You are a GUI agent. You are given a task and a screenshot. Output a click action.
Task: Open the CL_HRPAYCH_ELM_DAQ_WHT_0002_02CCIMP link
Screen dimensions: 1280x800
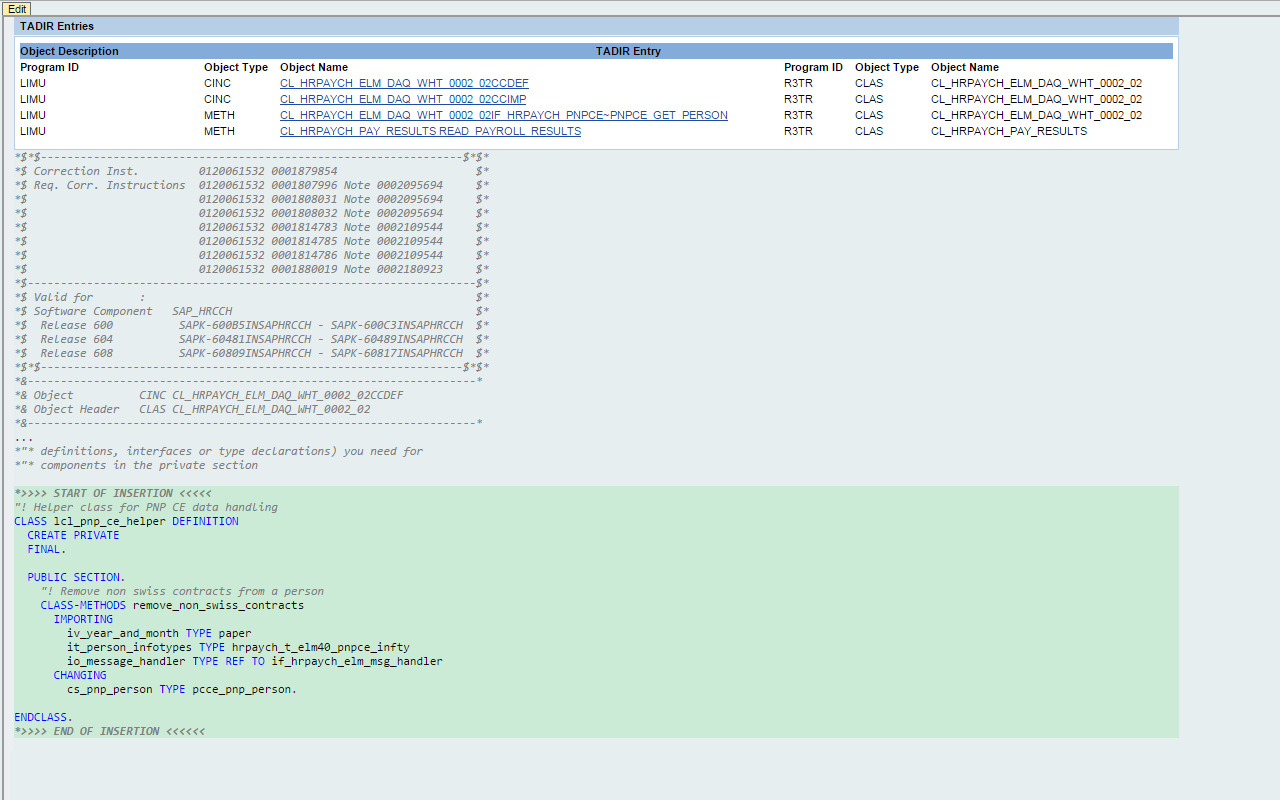(403, 99)
